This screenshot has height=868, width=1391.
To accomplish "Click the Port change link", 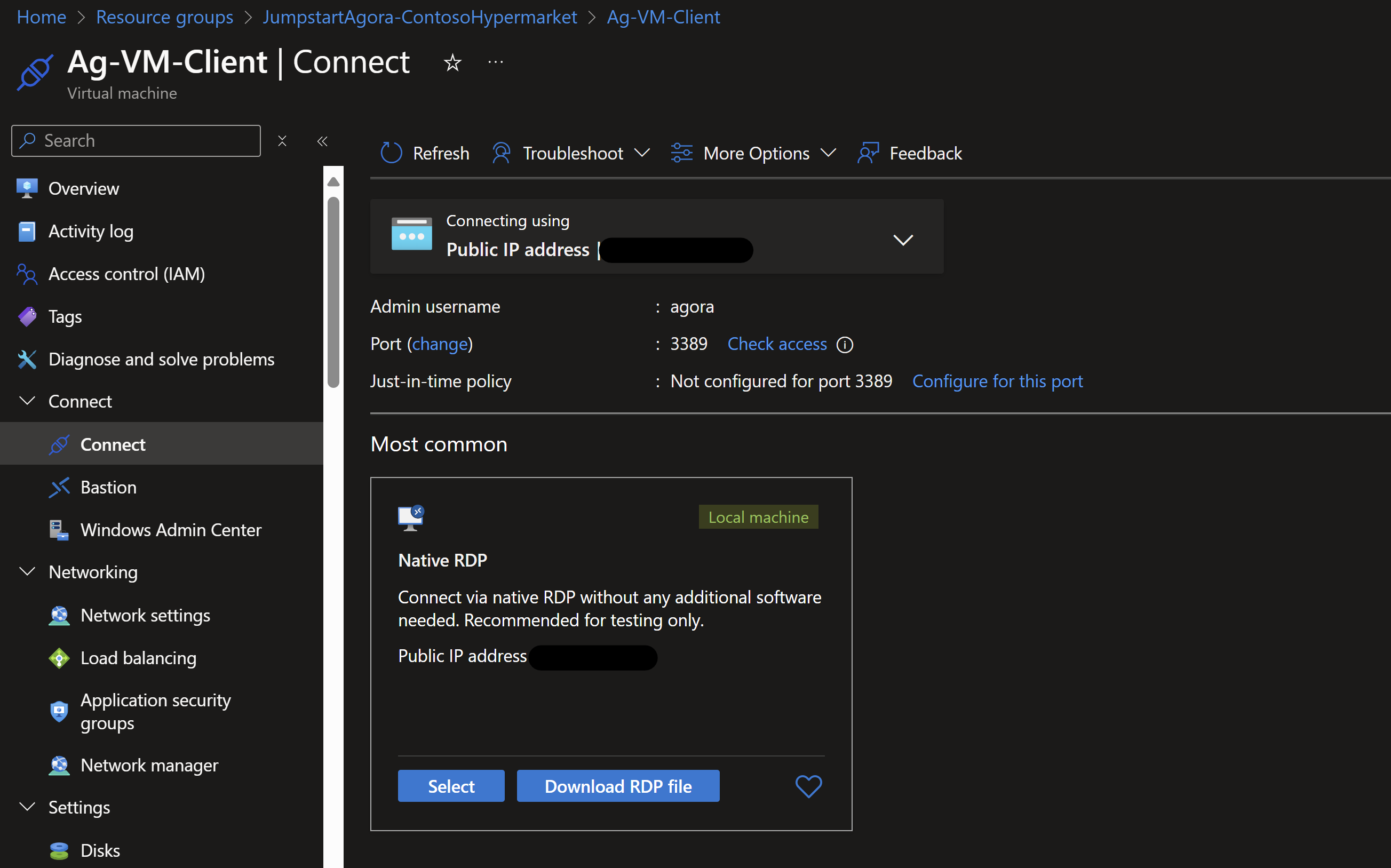I will 440,344.
